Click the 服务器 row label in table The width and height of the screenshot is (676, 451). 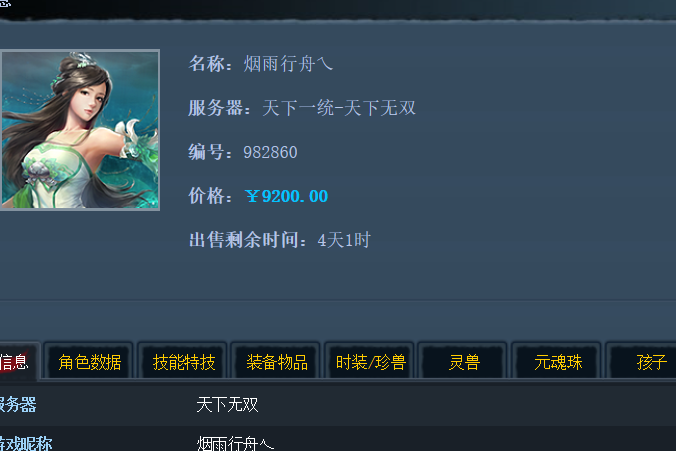tap(17, 404)
